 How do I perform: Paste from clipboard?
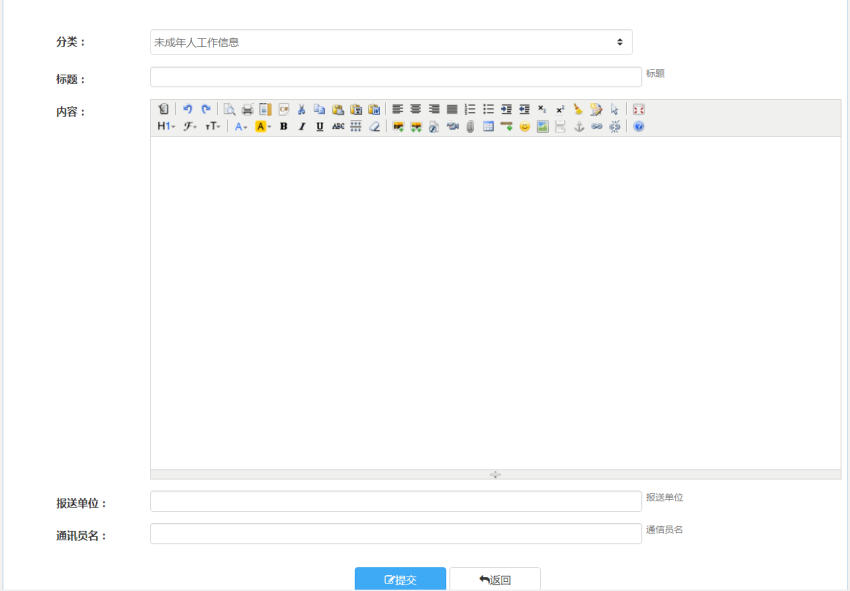click(338, 109)
